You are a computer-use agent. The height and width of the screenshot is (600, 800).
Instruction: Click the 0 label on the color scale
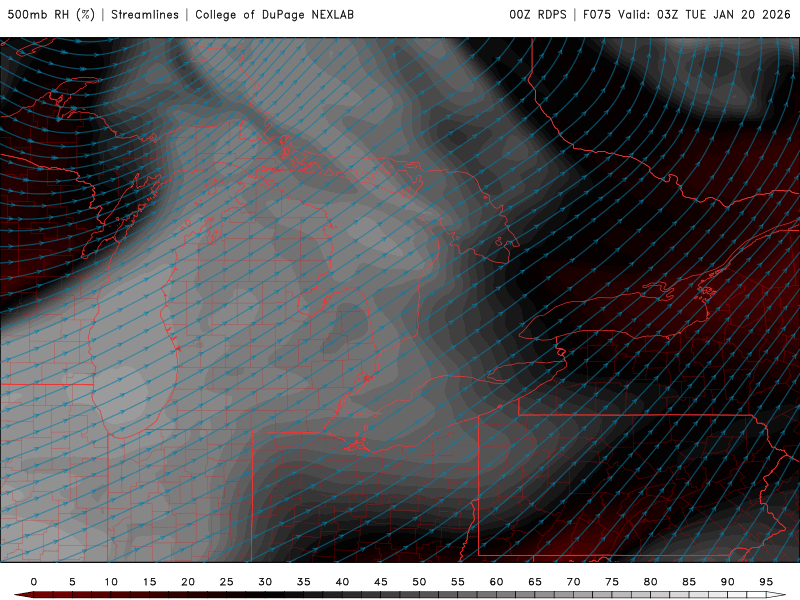[34, 582]
